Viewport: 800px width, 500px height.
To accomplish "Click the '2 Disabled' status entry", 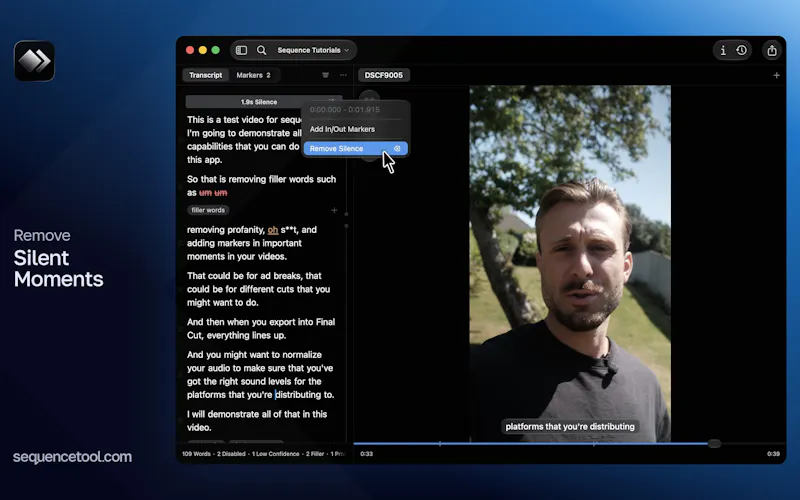I will tap(232, 454).
